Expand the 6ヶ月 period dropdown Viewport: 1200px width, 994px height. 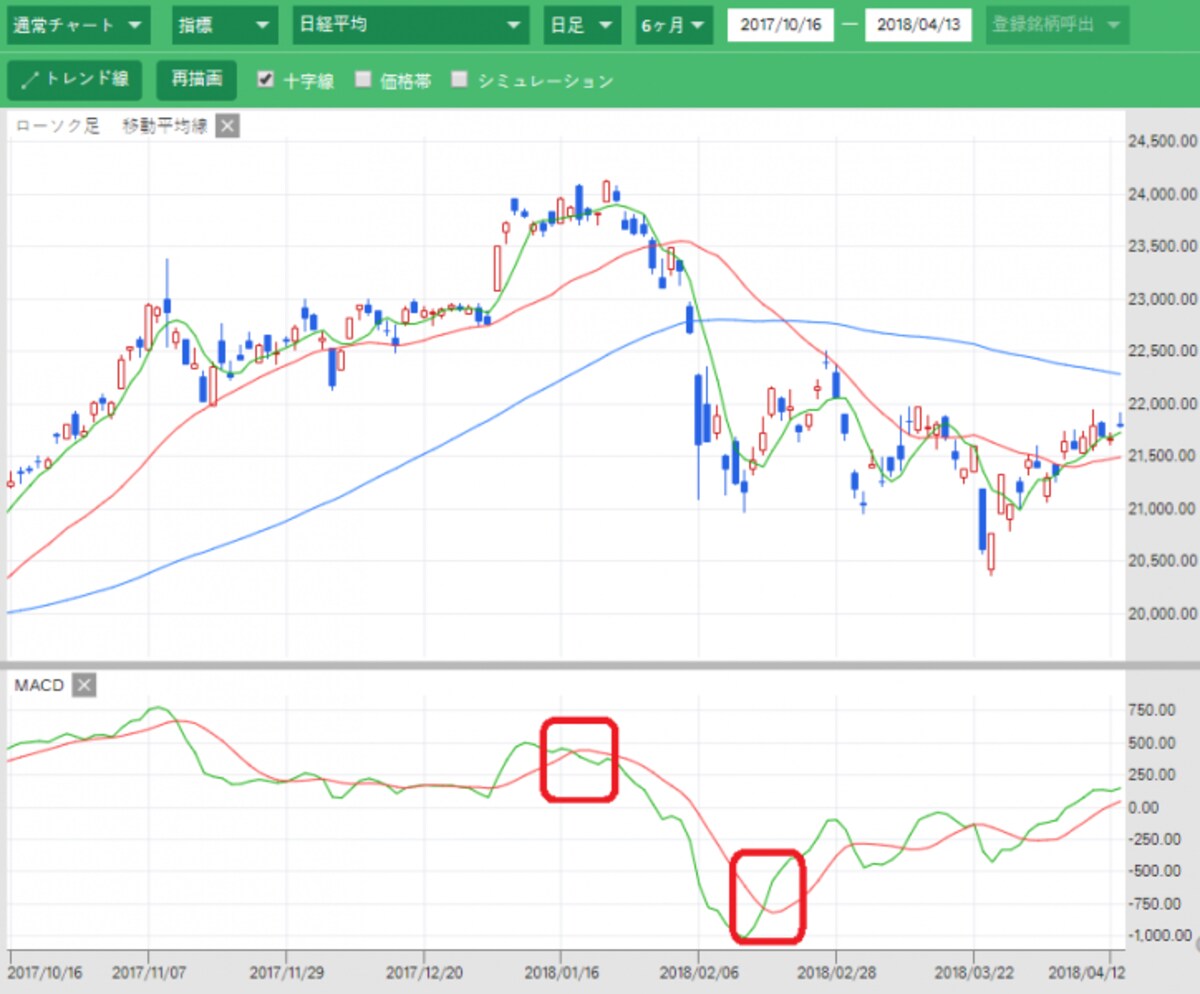click(x=674, y=25)
